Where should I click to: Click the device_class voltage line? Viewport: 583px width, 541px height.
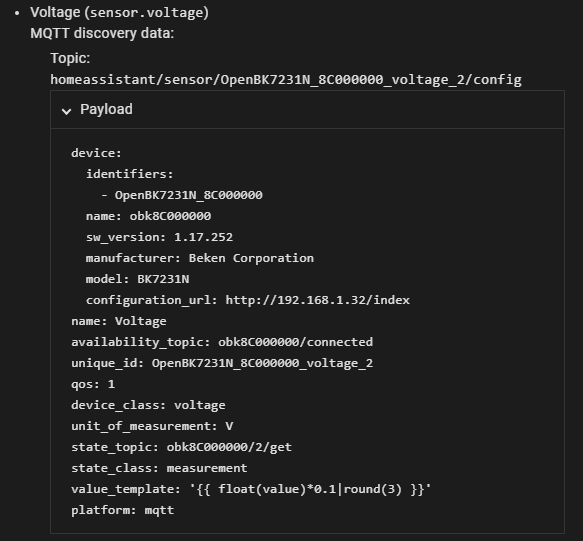coord(148,405)
